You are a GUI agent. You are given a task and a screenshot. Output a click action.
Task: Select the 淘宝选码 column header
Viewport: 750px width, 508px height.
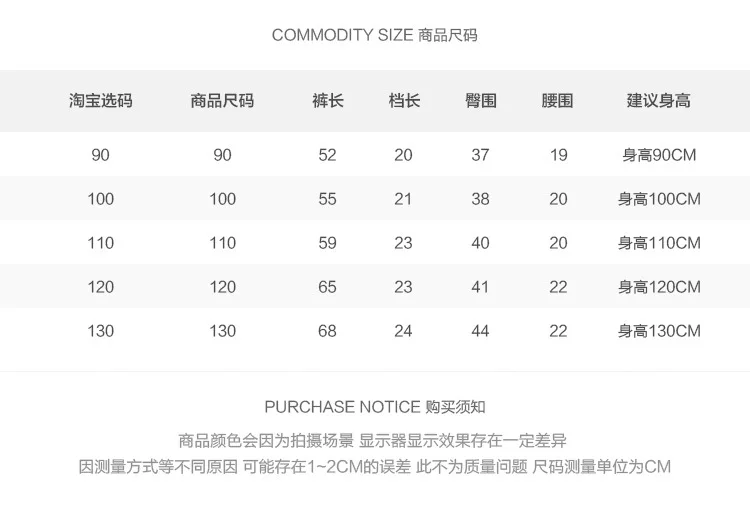click(100, 100)
